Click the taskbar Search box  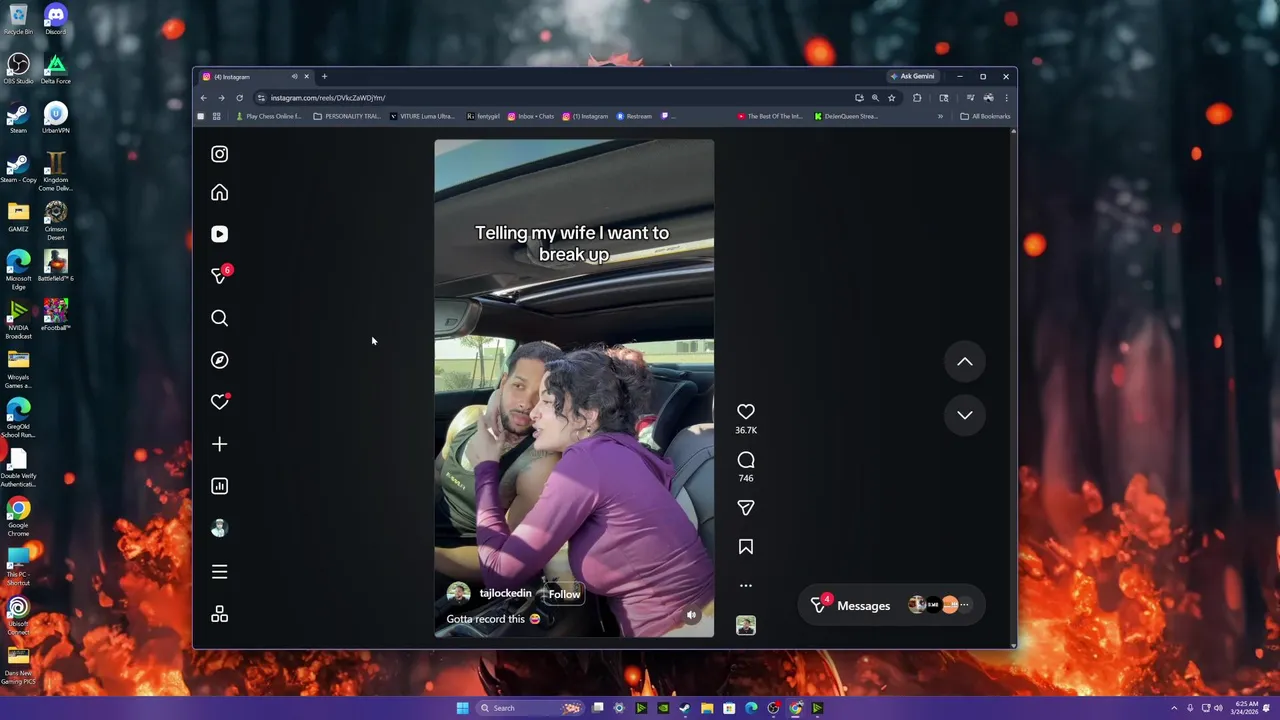click(x=530, y=708)
